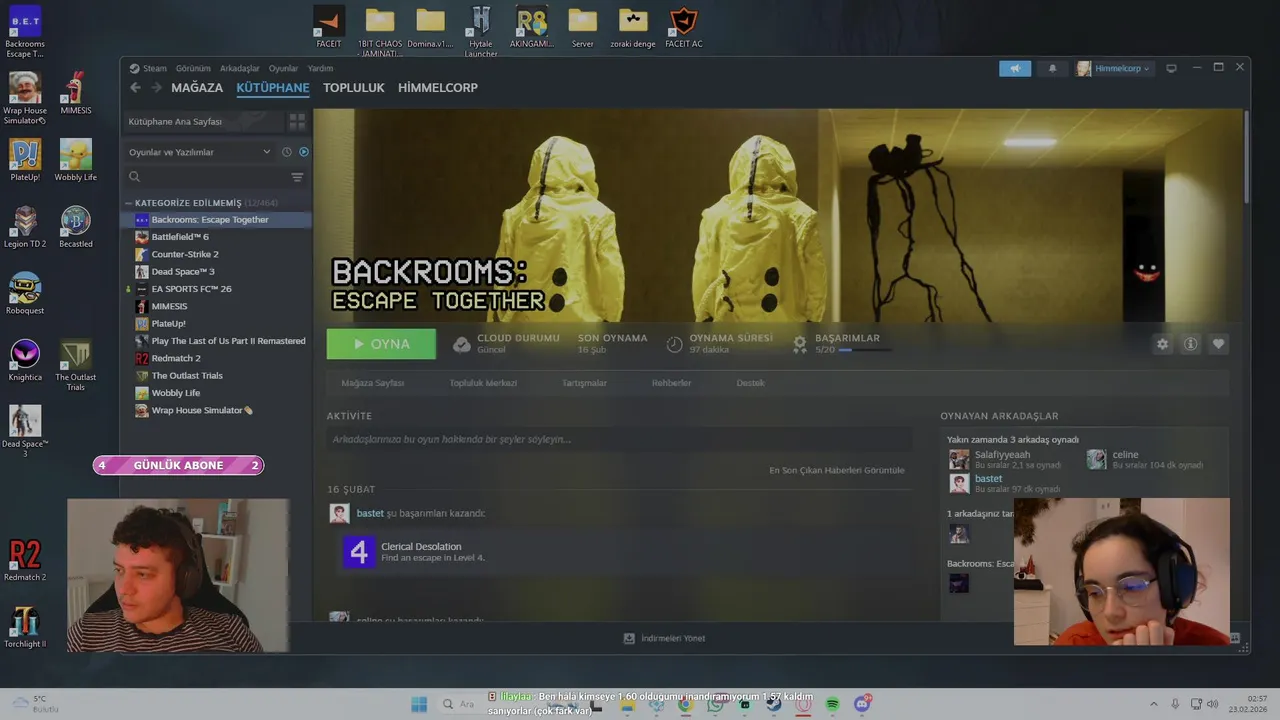Switch to library grid view icon
This screenshot has height=720, width=1280.
click(297, 121)
